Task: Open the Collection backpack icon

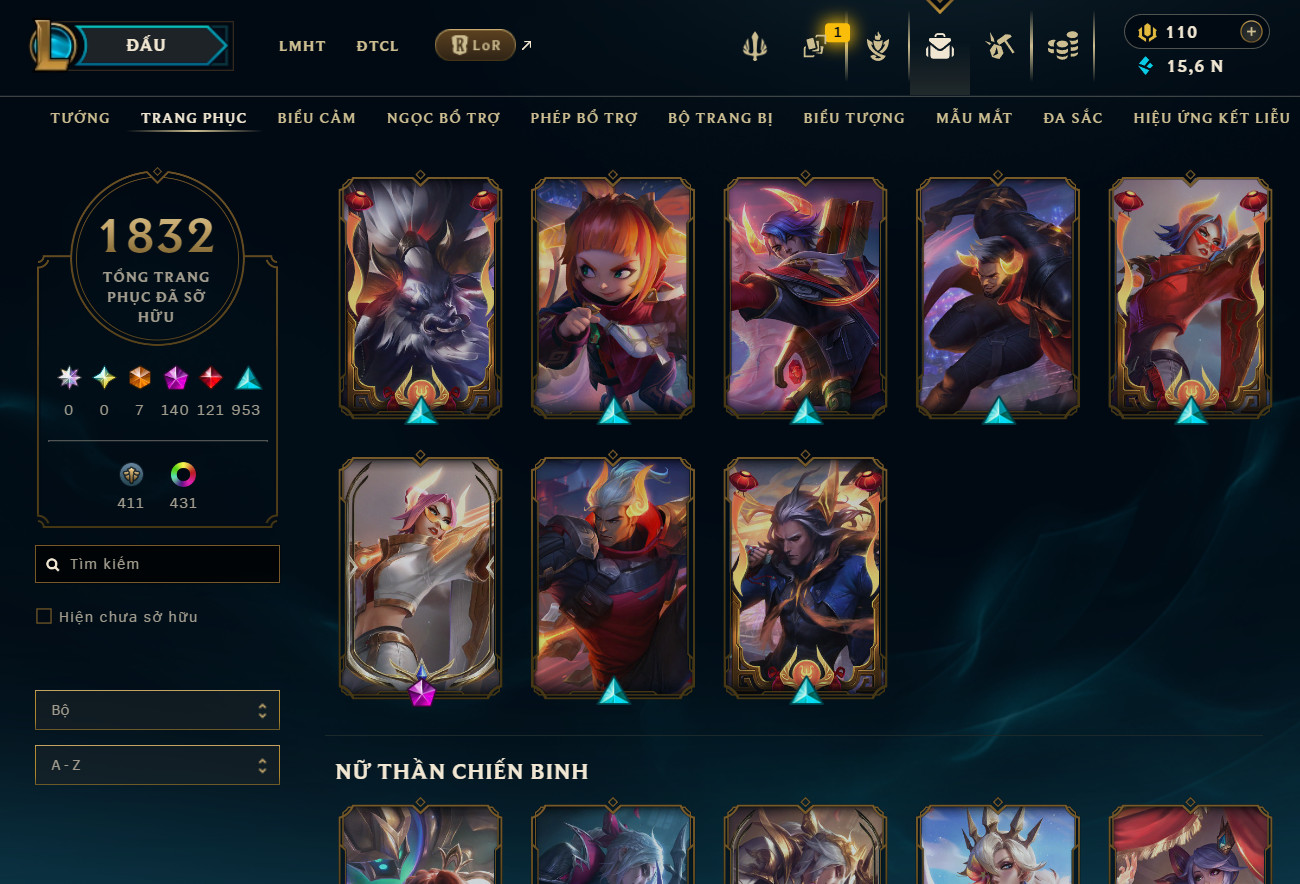Action: 939,46
